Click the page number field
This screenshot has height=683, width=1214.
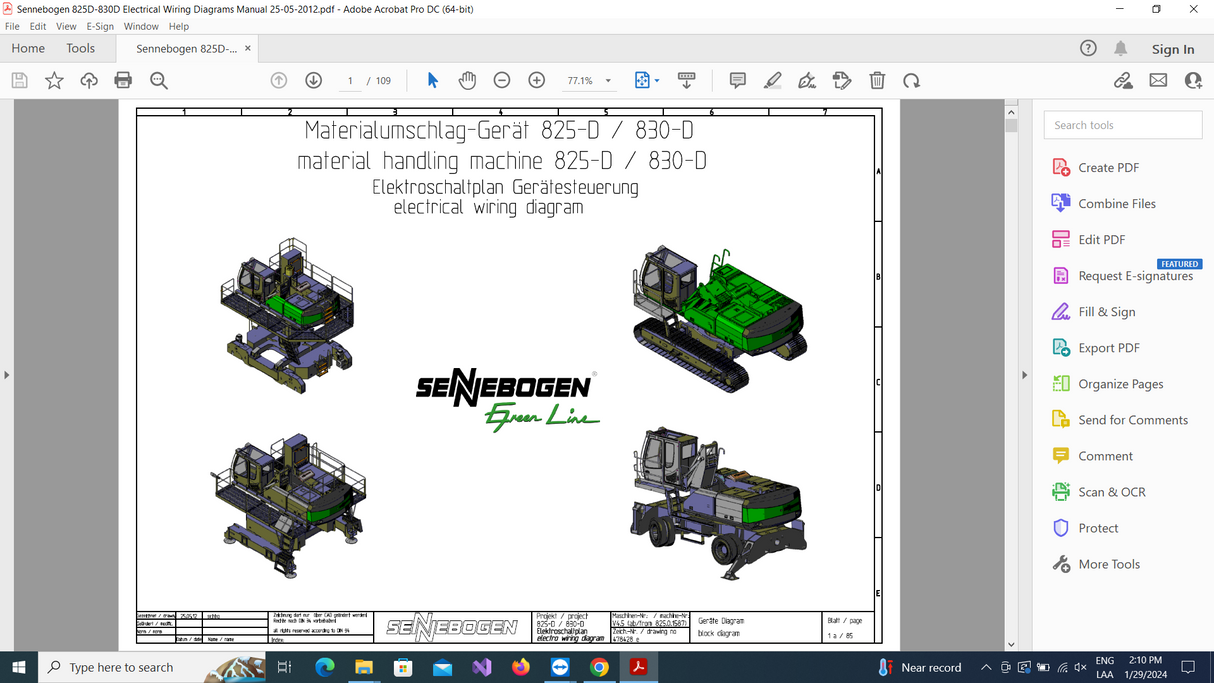click(350, 81)
